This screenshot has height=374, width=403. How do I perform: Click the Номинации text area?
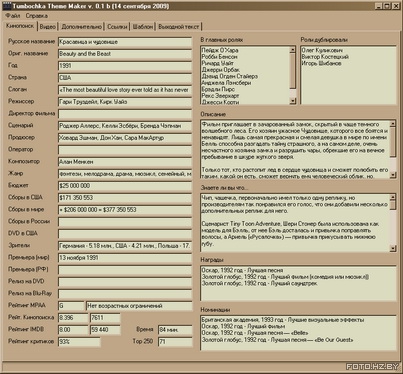pyautogui.click(x=298, y=333)
